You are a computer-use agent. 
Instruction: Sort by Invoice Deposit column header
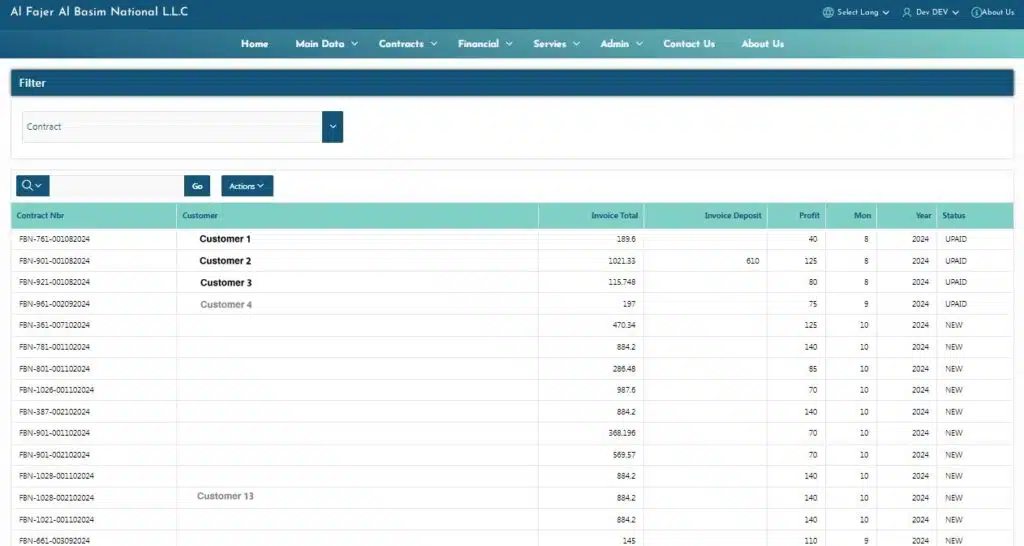733,216
